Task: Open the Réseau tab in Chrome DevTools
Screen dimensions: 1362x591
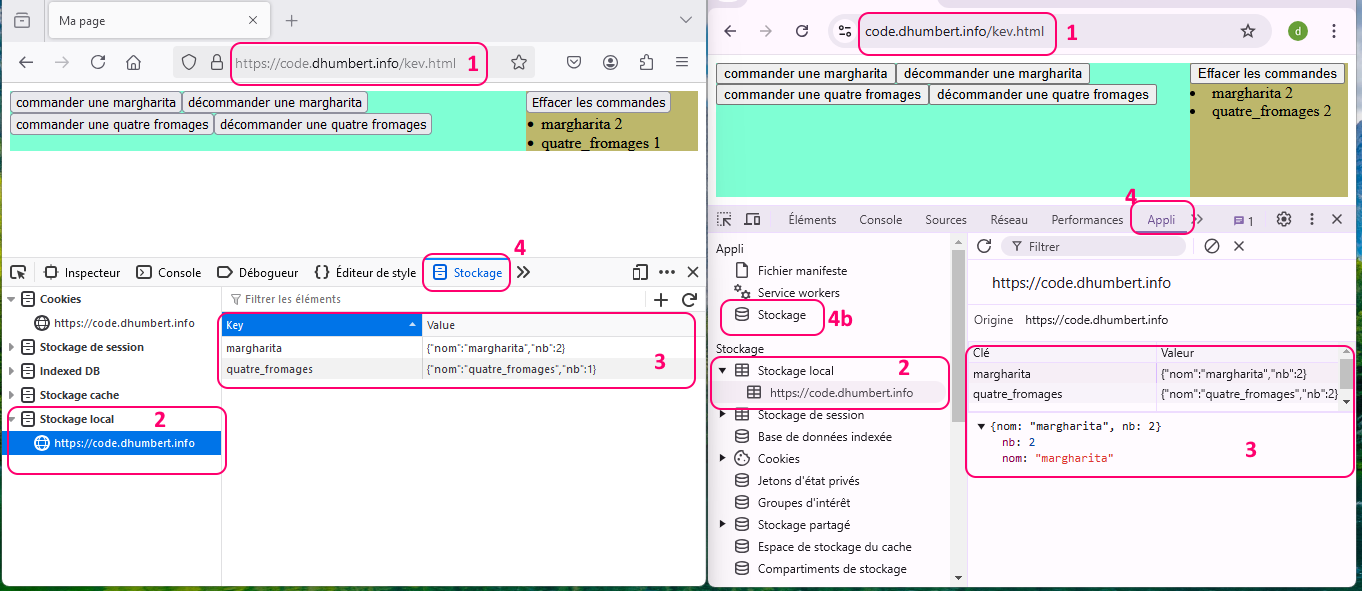Action: coord(1008,220)
